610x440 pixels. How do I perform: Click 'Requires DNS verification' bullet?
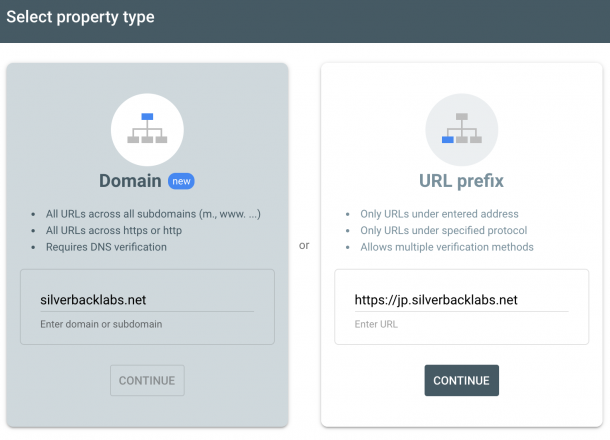(x=106, y=247)
